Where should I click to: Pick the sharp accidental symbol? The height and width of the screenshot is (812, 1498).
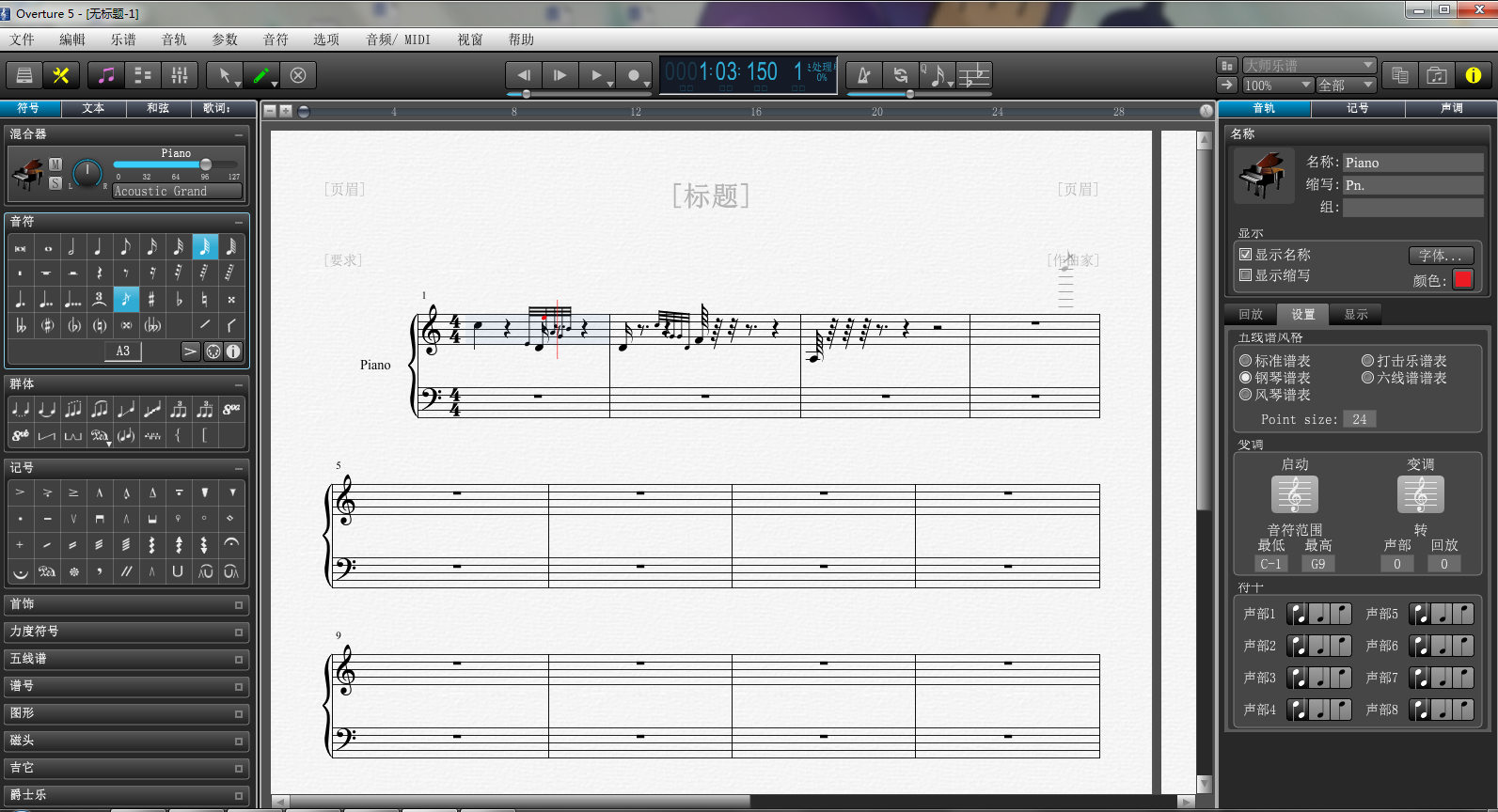(x=151, y=299)
